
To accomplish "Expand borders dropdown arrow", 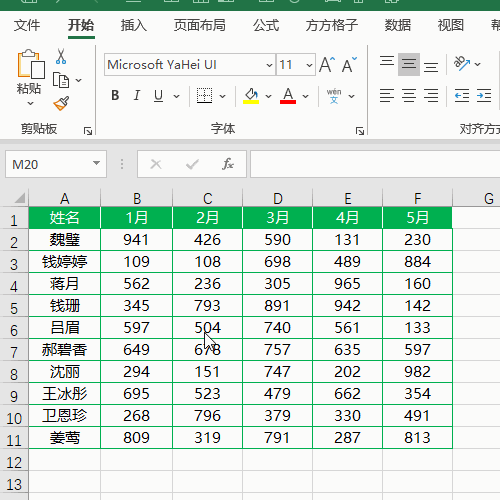I will pos(222,96).
